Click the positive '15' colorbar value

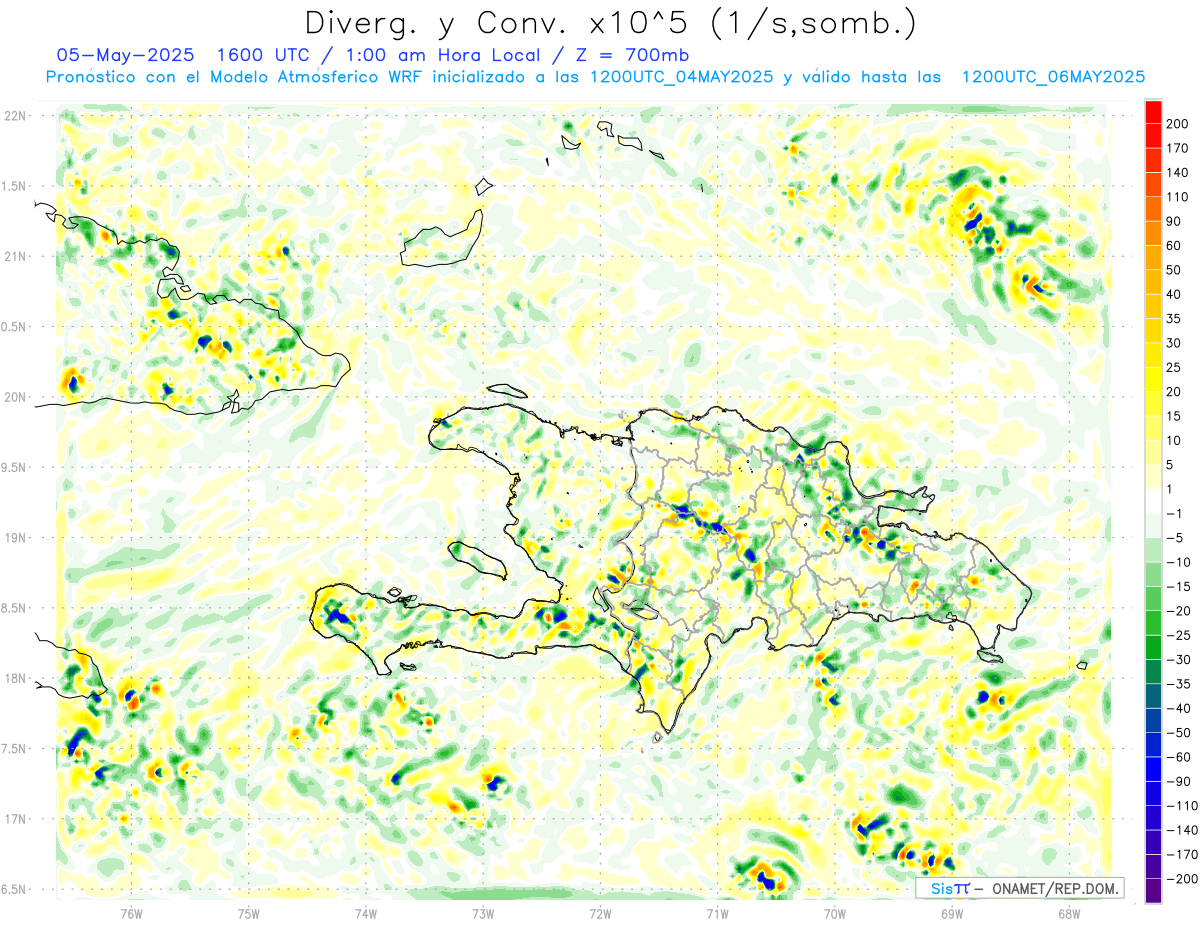[x=1174, y=416]
